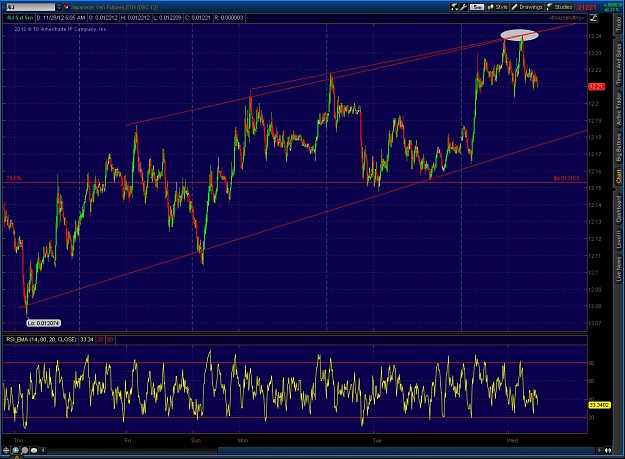Click the gray circle tool icon
Screen dimensions: 625x459
coord(25,450)
